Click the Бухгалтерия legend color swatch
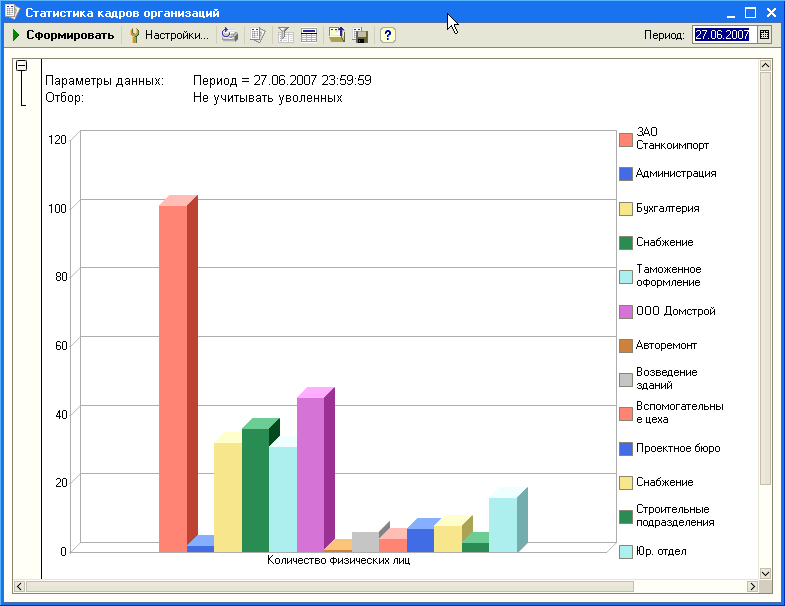Image resolution: width=785 pixels, height=606 pixels. pos(626,209)
